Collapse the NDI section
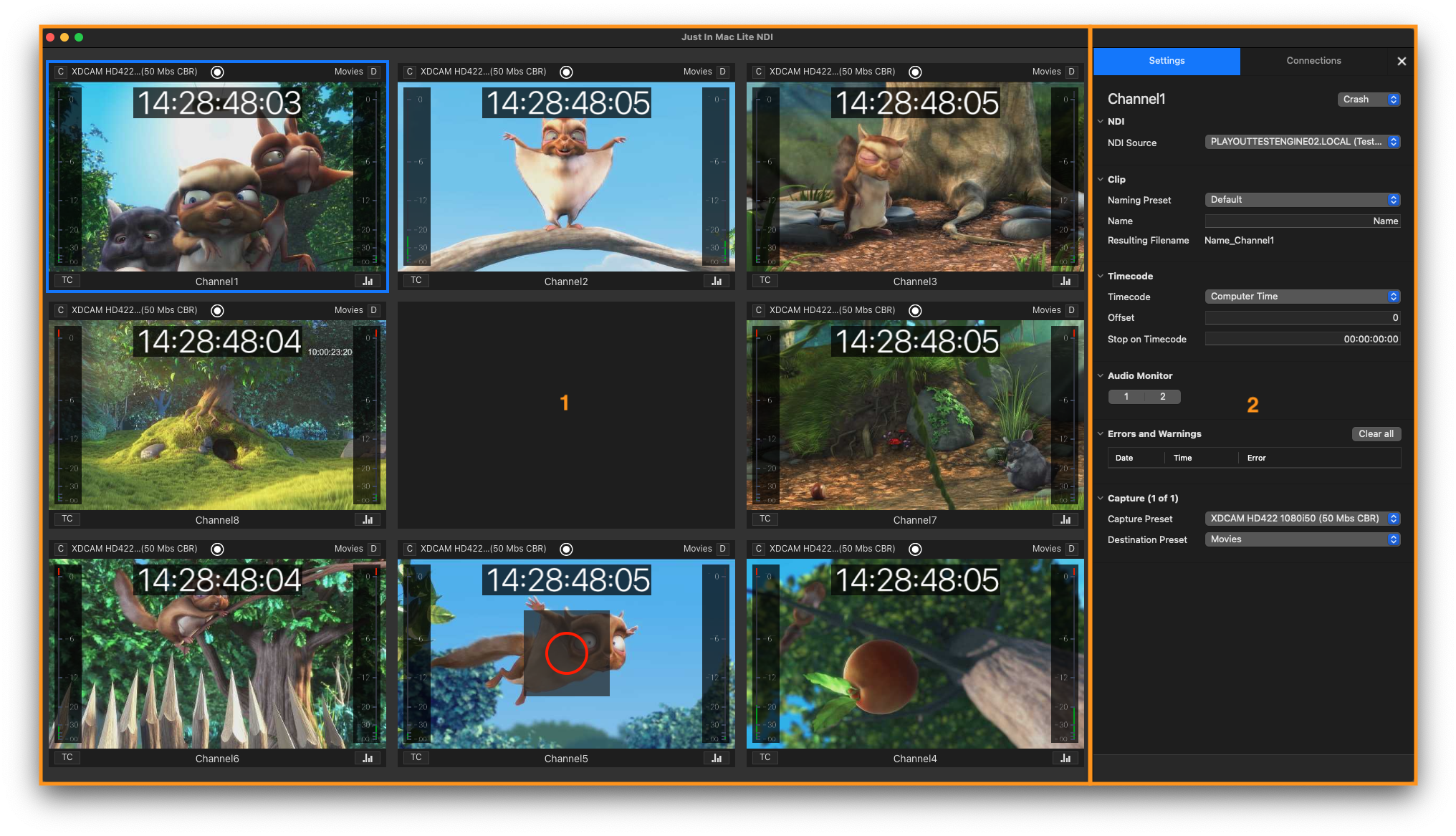Image resolution: width=1456 pixels, height=836 pixels. [1101, 121]
